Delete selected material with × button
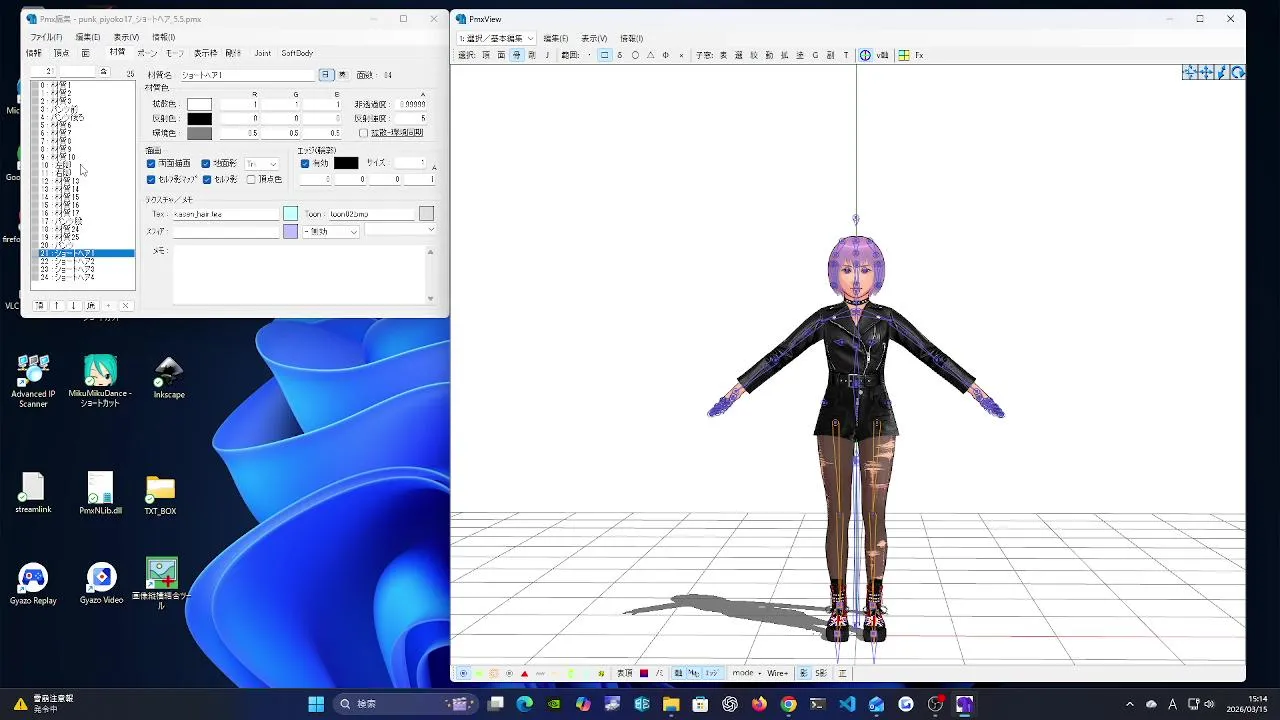Image resolution: width=1280 pixels, height=720 pixels. click(x=125, y=306)
